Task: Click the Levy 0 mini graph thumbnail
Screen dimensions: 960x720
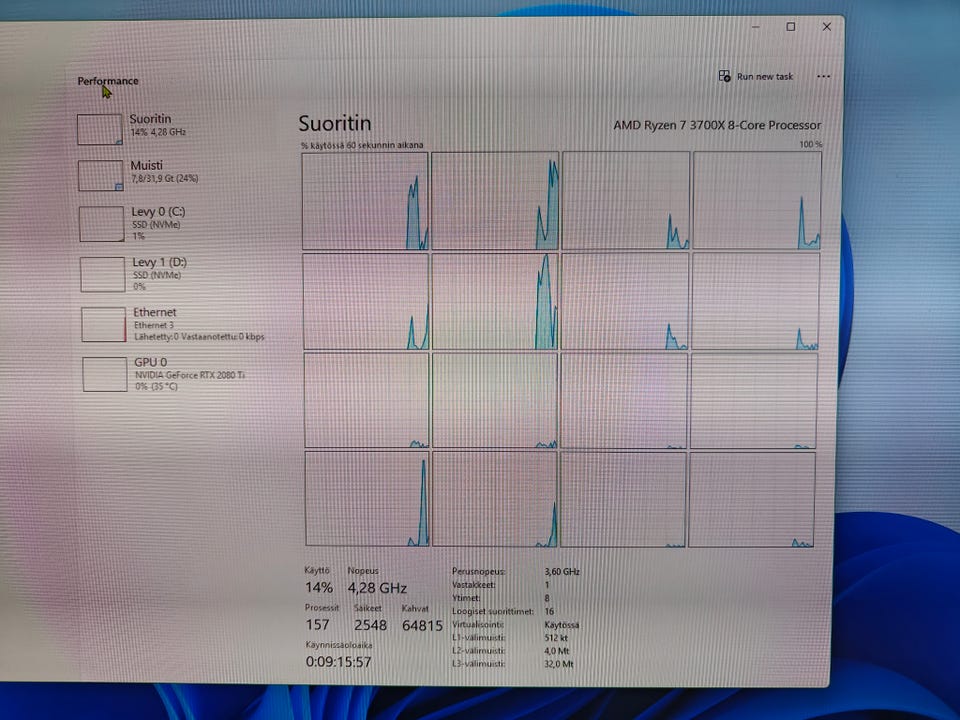Action: coord(102,224)
